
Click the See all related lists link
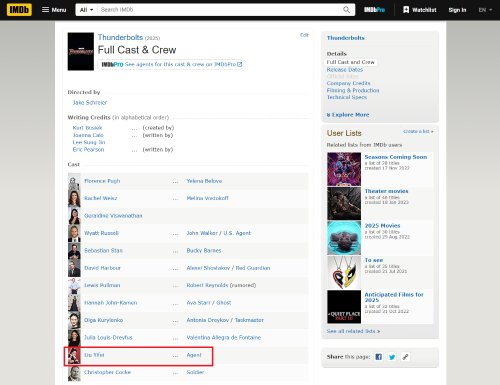tap(353, 331)
